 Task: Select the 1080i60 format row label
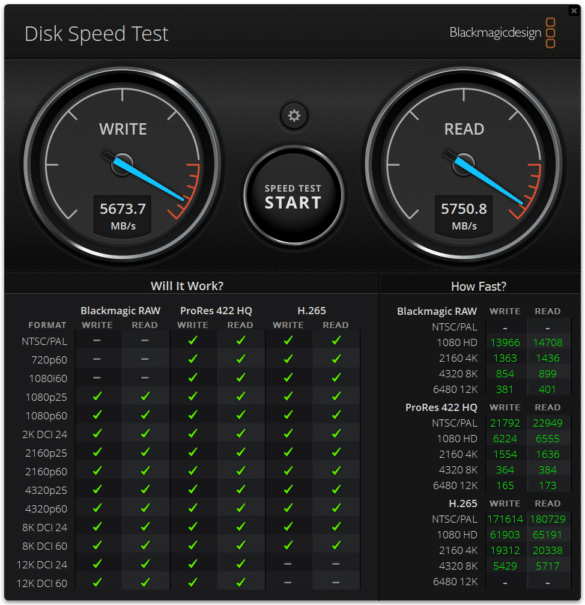click(x=48, y=379)
